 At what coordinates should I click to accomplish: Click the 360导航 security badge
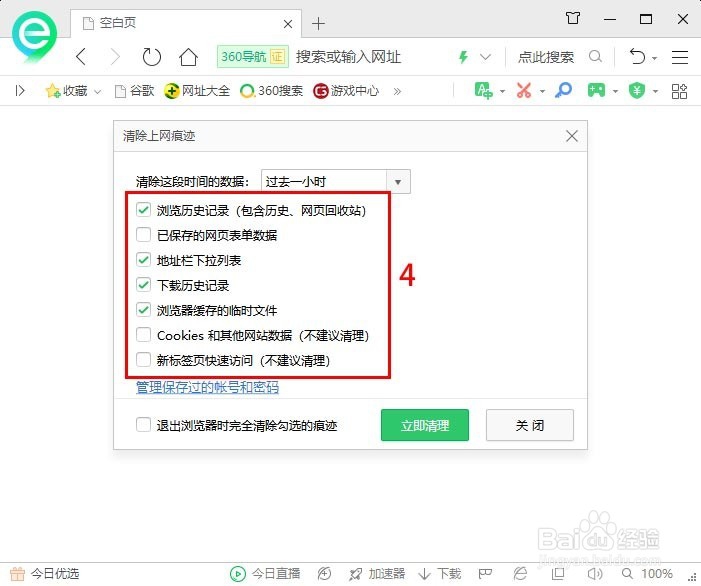(x=253, y=57)
